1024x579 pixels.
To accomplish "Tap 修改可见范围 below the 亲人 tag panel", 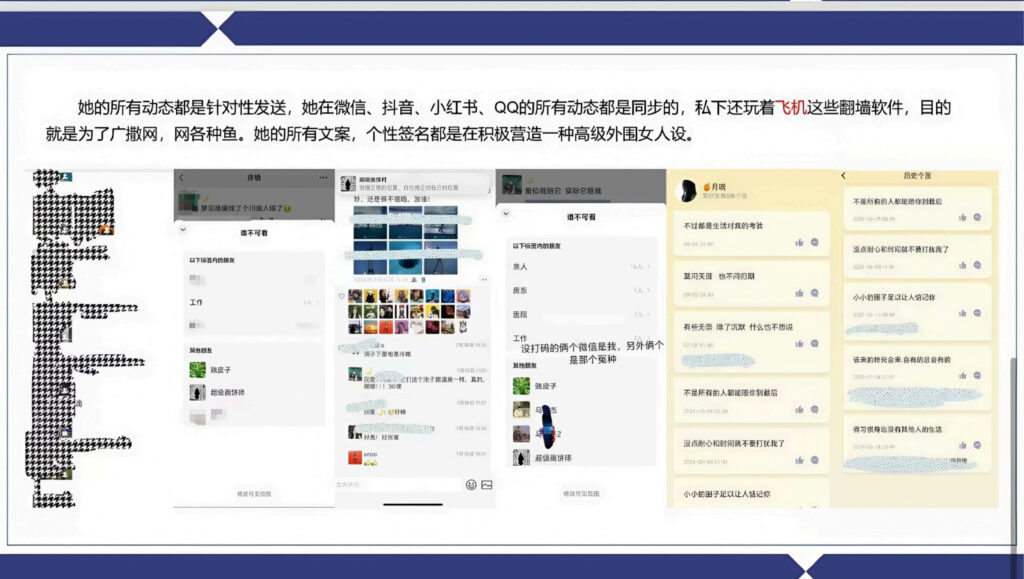I will coord(581,493).
